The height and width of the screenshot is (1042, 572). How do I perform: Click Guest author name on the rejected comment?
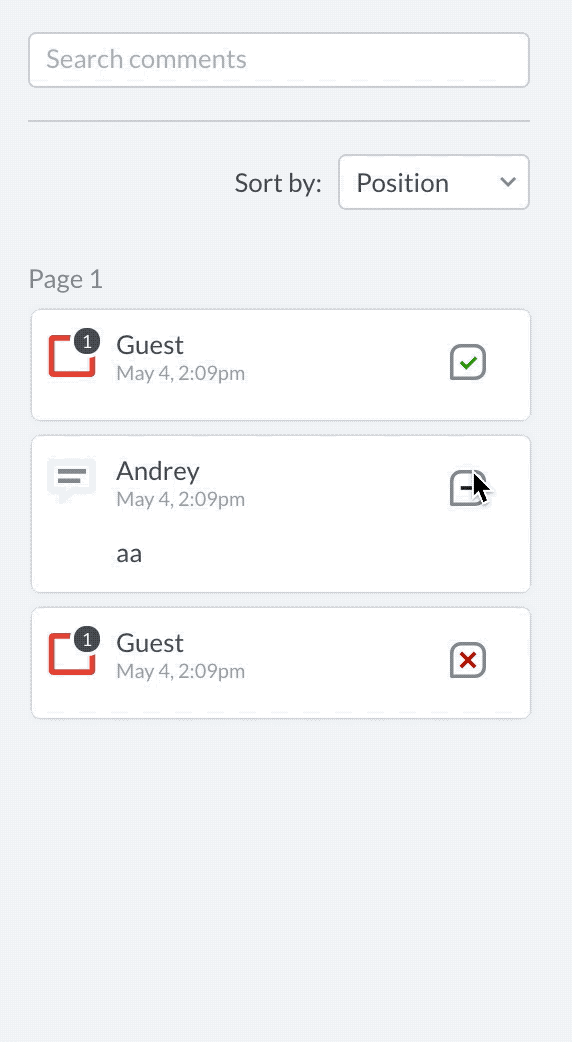(x=150, y=643)
